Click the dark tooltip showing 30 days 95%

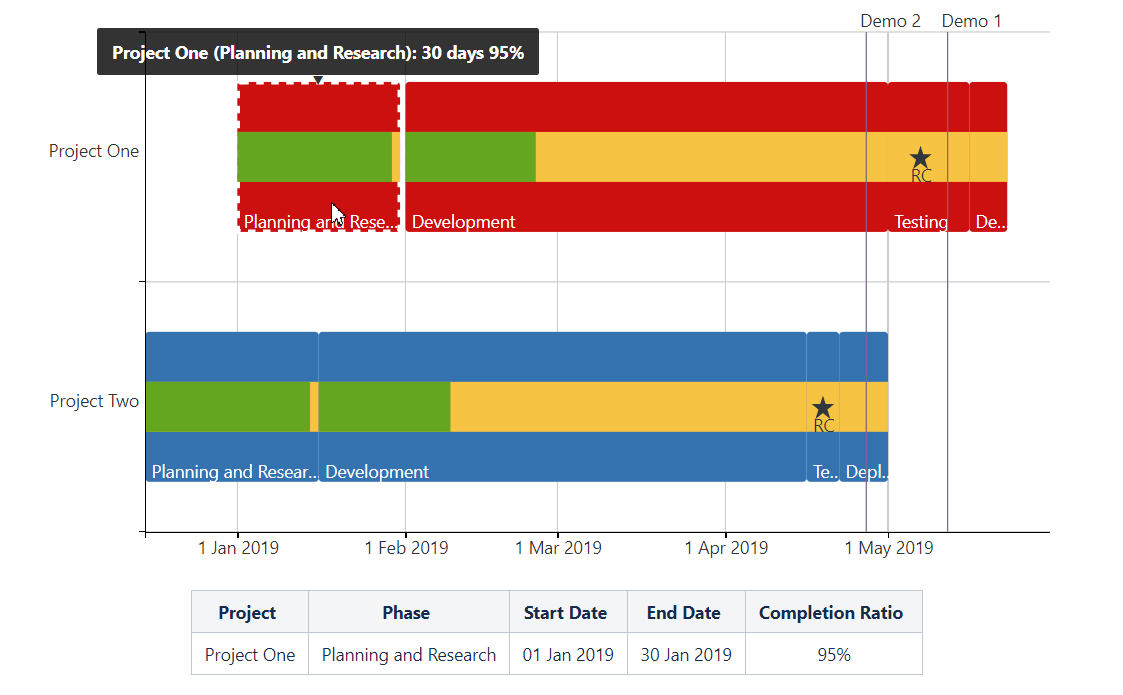318,53
